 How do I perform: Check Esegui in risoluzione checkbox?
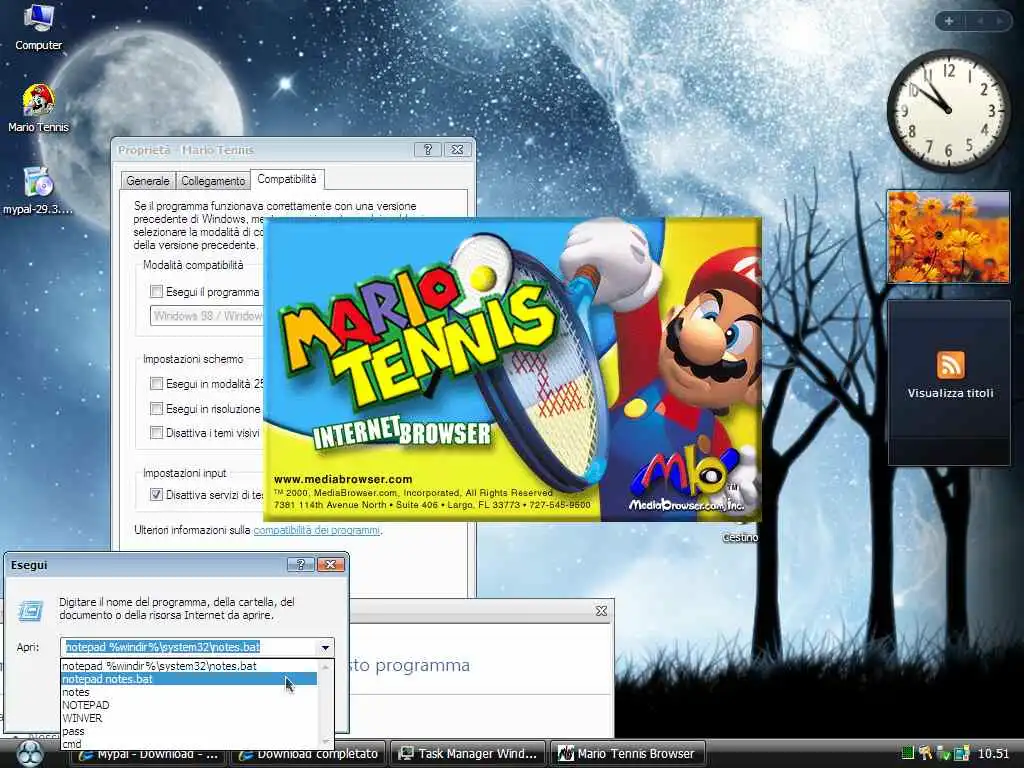click(x=157, y=409)
